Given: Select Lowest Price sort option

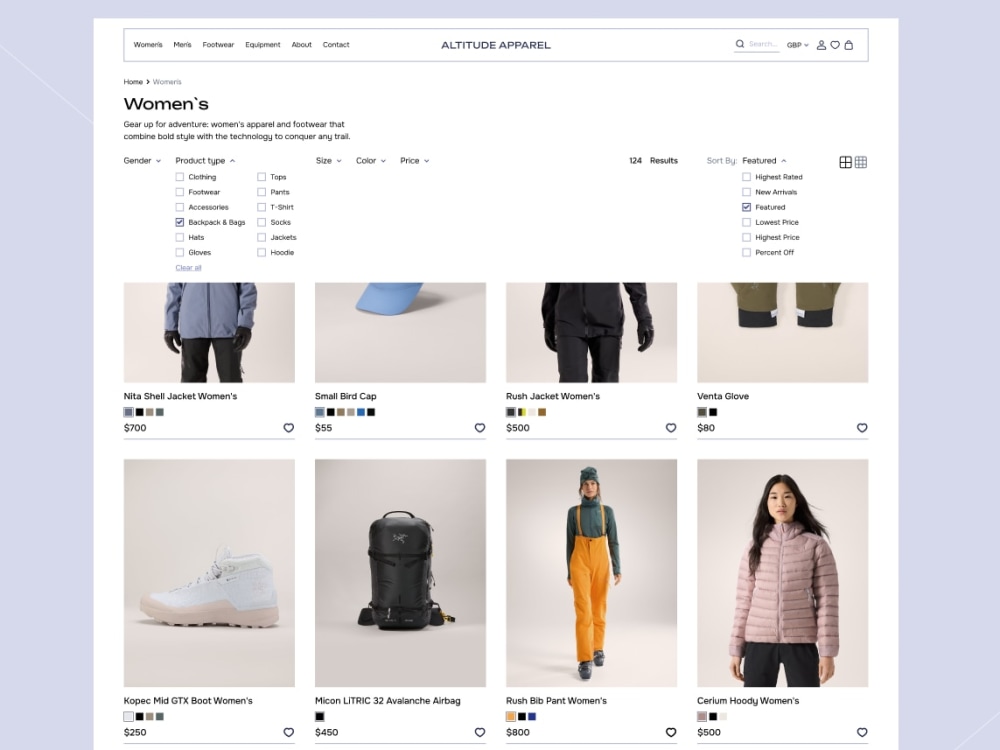Looking at the screenshot, I should click(x=747, y=222).
